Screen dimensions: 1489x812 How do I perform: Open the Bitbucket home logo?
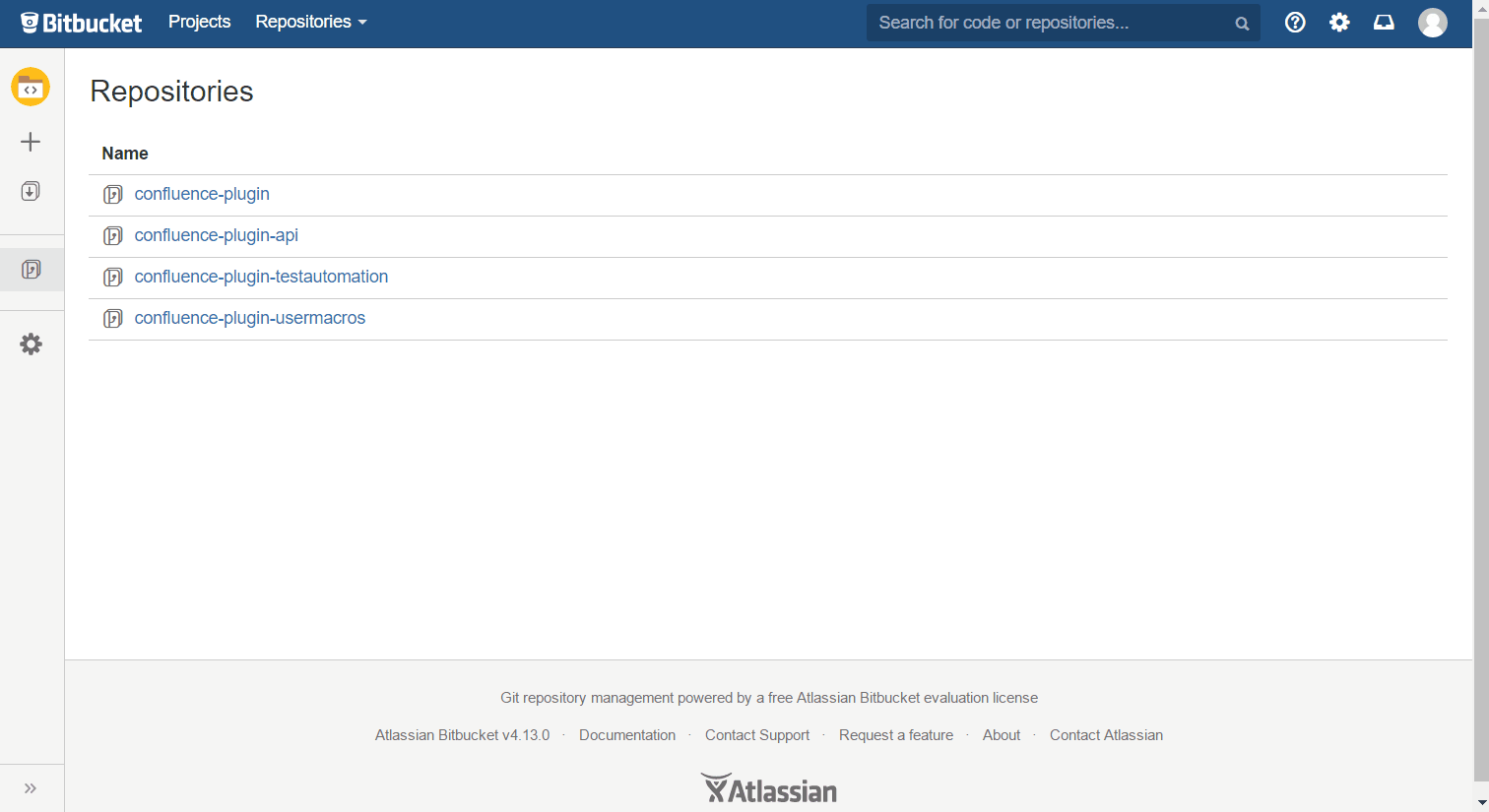tap(81, 22)
